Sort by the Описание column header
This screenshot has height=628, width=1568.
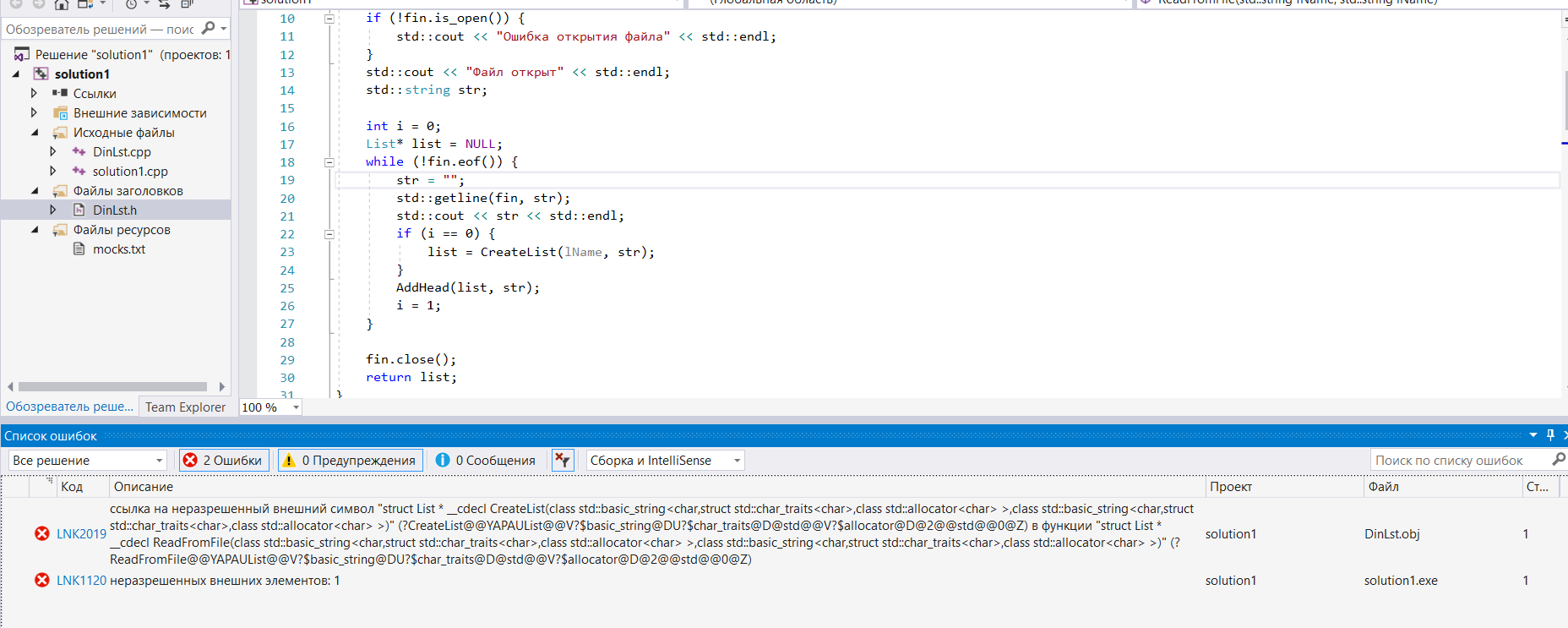tap(657, 486)
